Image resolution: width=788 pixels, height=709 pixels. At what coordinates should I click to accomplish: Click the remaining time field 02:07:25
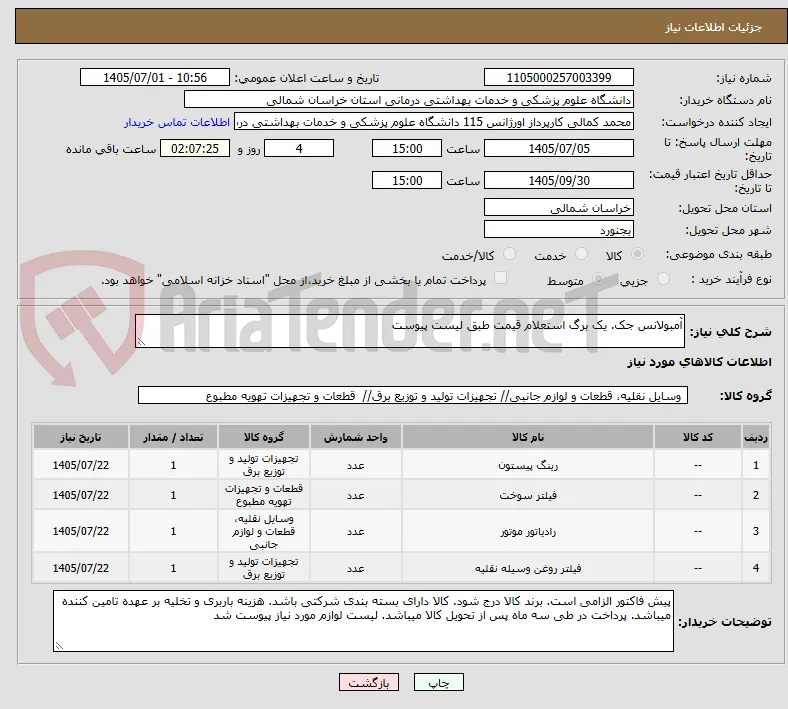pyautogui.click(x=195, y=149)
